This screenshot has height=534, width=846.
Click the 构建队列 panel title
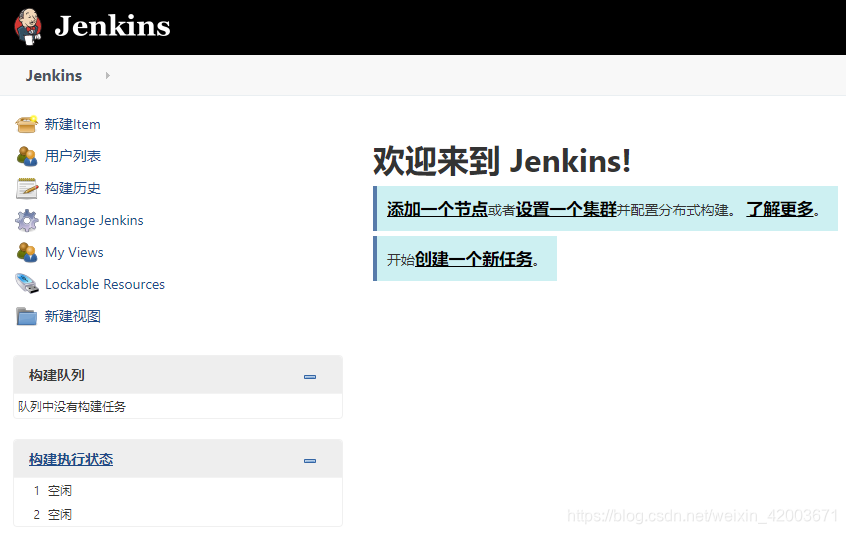57,375
